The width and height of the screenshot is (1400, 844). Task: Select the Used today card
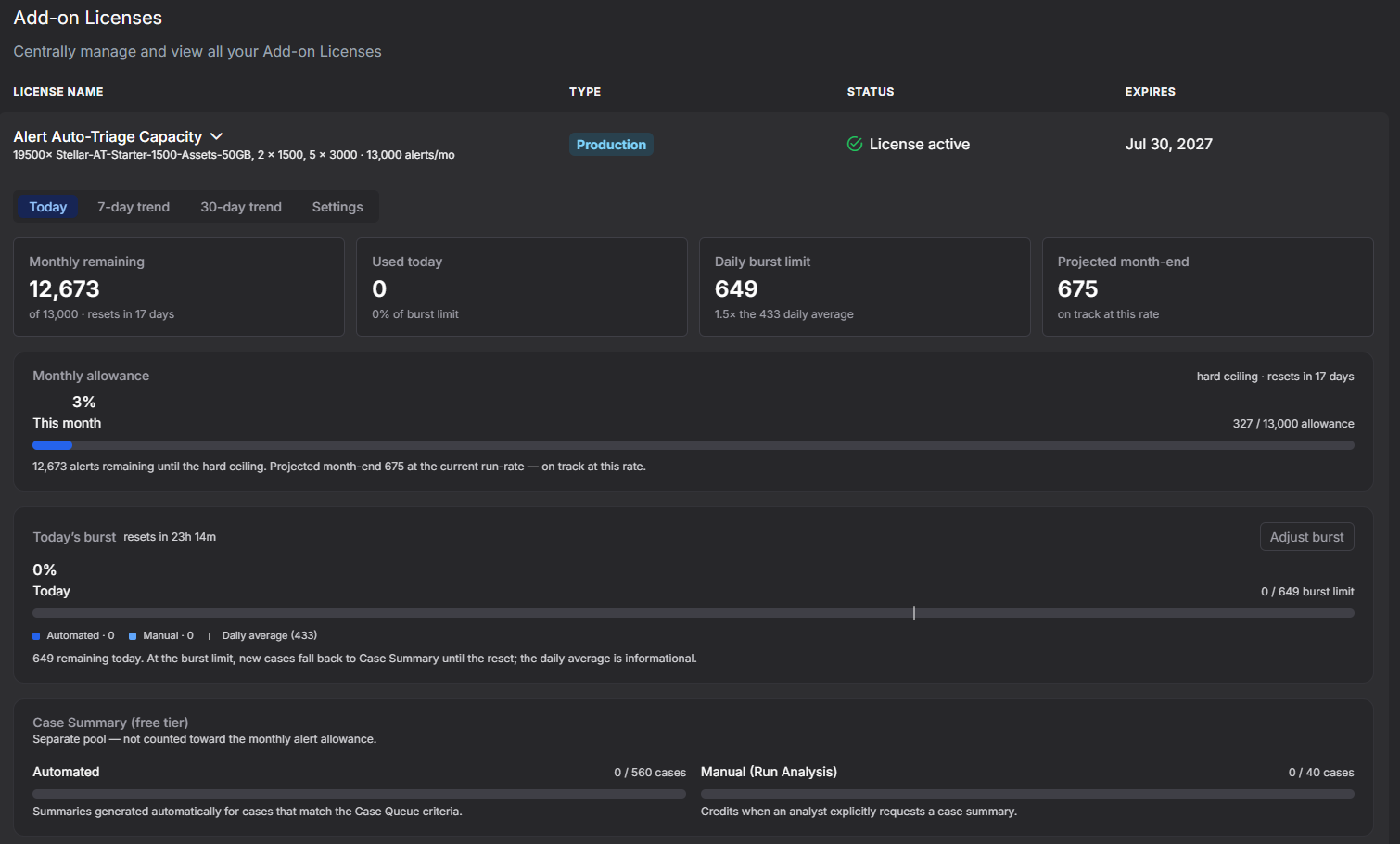522,288
